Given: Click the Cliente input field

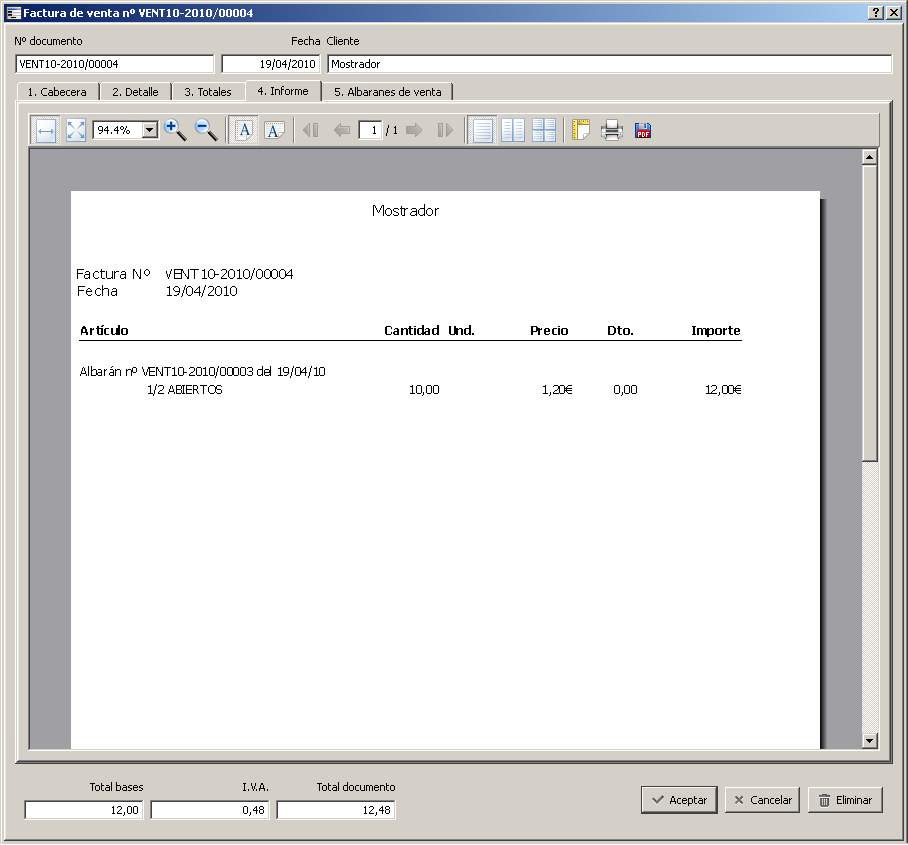Looking at the screenshot, I should [x=609, y=64].
